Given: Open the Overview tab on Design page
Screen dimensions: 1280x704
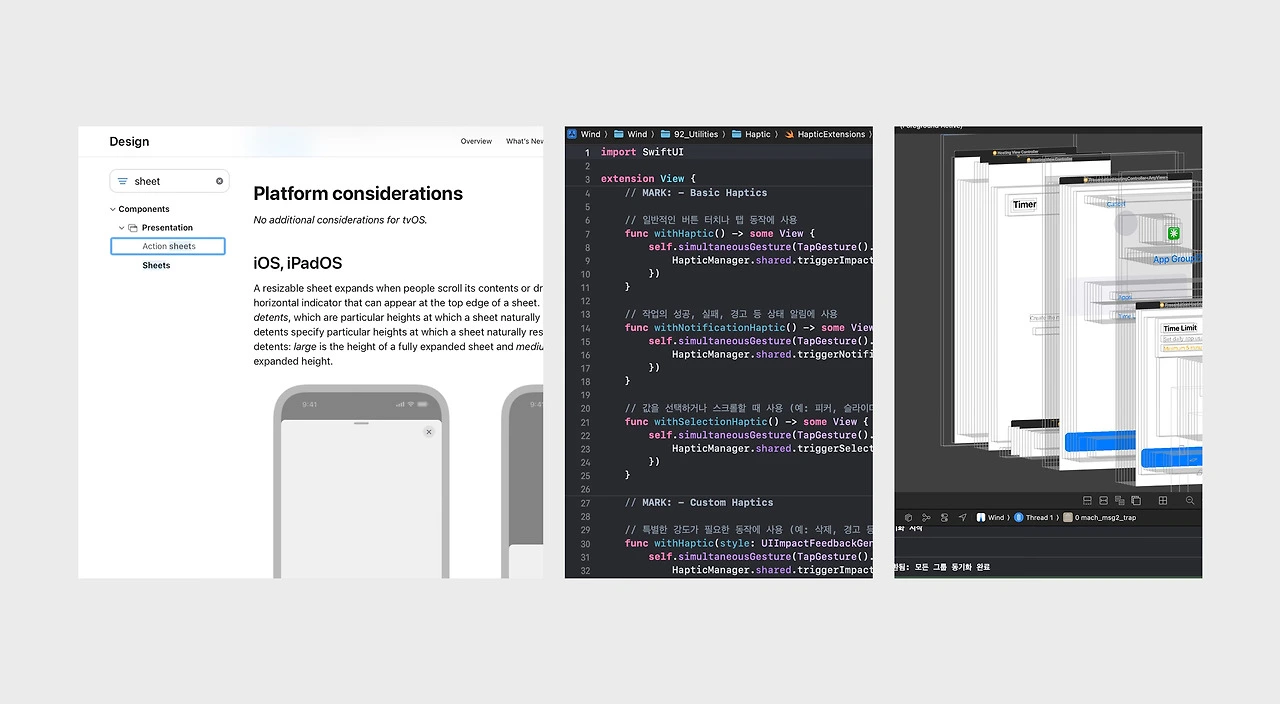Looking at the screenshot, I should (476, 141).
